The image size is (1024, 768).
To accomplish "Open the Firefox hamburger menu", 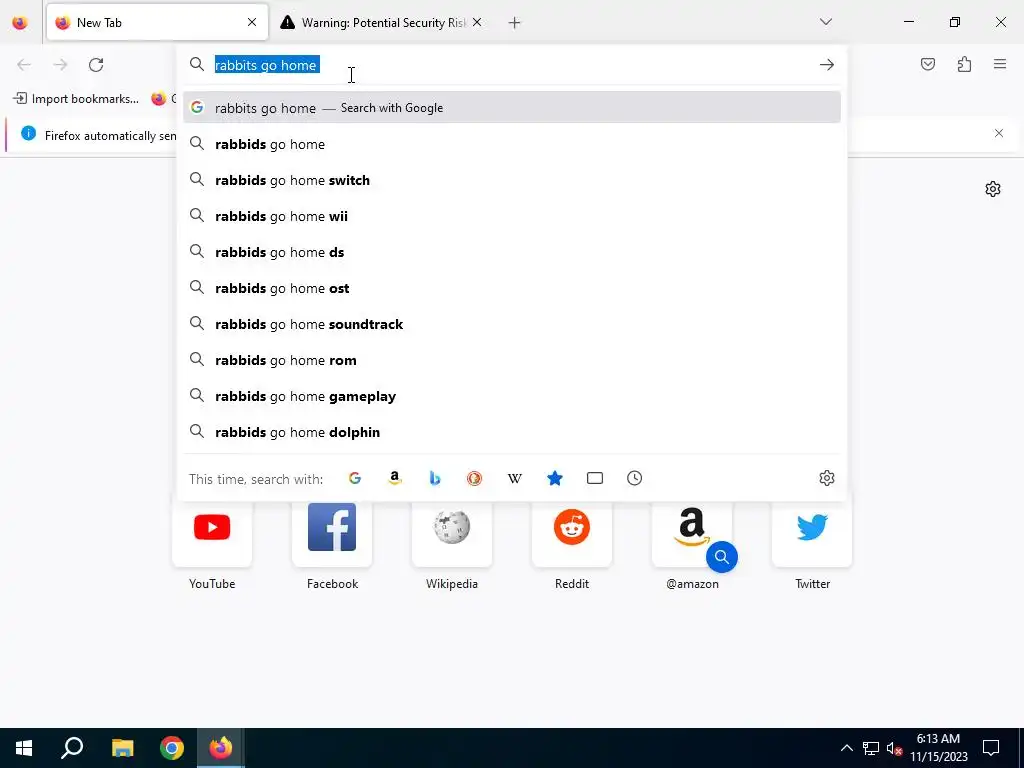I will click(x=1000, y=64).
